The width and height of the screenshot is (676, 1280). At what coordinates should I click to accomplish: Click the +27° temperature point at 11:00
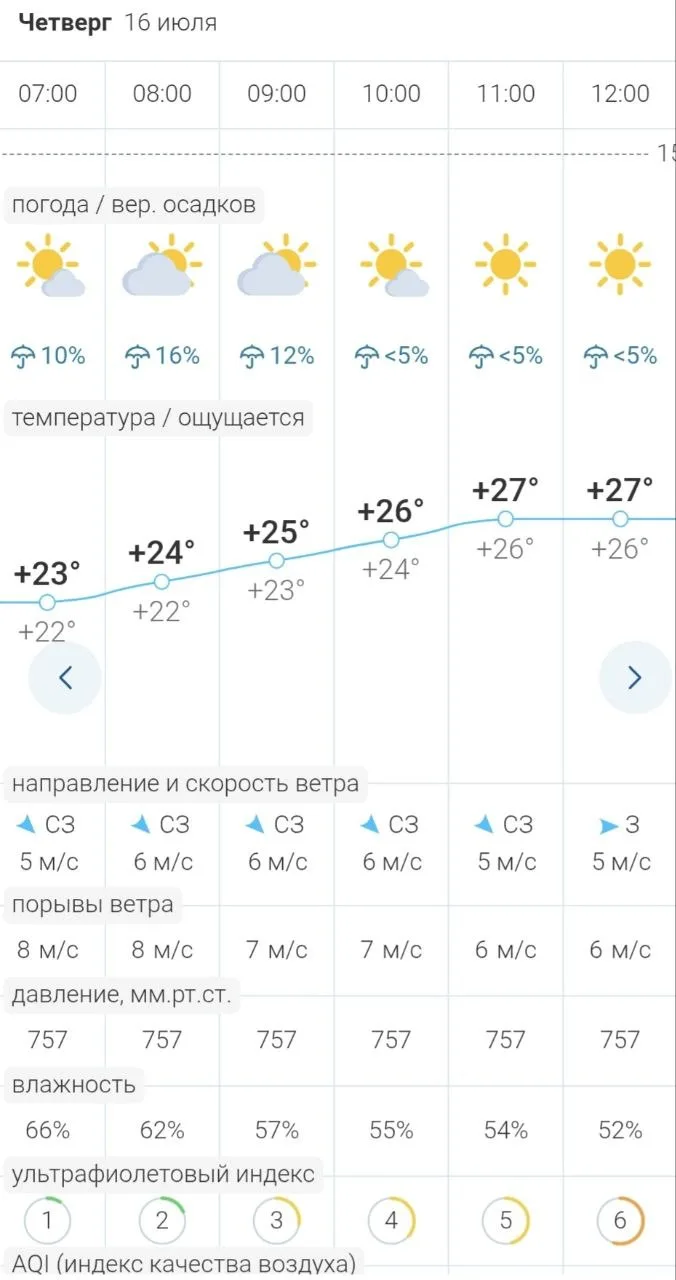pos(506,518)
